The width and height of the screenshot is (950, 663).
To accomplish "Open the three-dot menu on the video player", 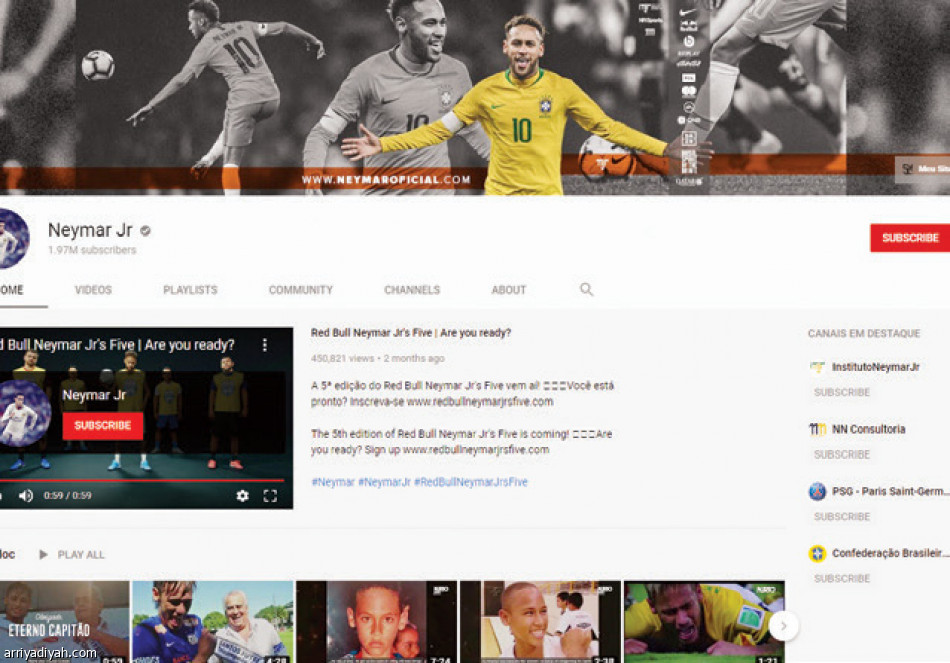I will [265, 345].
